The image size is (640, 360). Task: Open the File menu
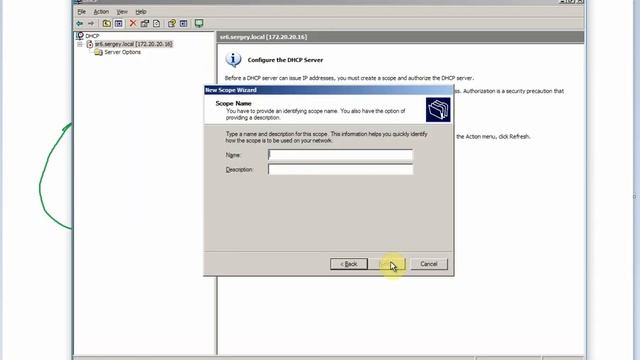click(x=82, y=12)
